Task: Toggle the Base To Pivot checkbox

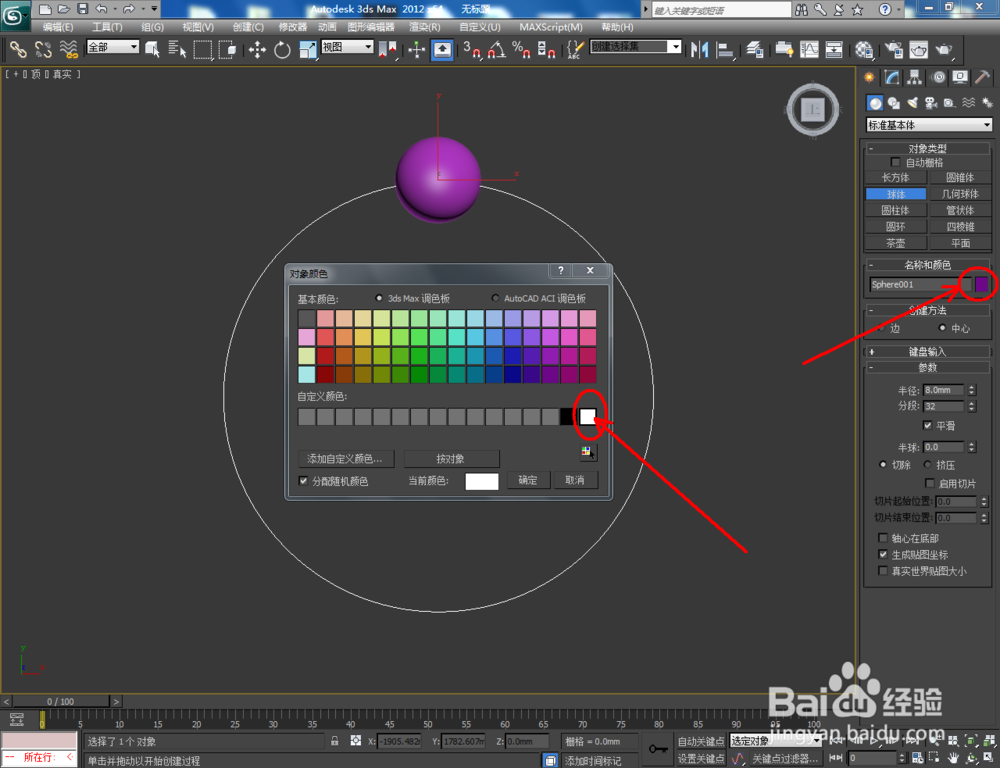Action: coord(883,538)
